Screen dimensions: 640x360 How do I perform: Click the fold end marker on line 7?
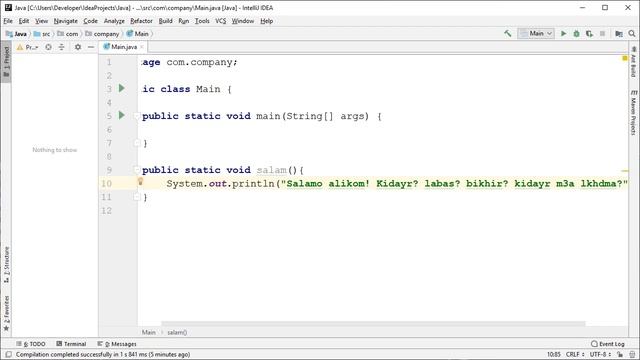click(137, 143)
